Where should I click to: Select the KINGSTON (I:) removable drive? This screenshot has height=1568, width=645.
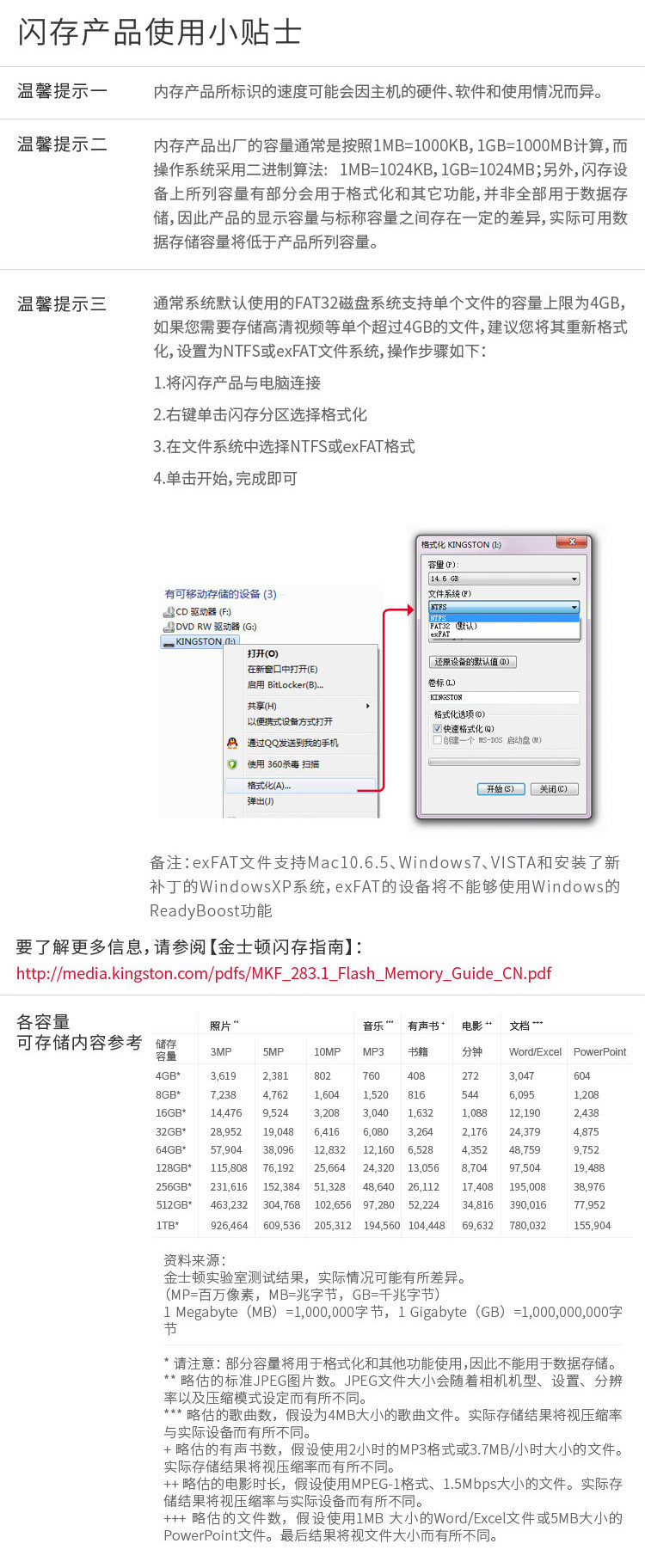199,641
